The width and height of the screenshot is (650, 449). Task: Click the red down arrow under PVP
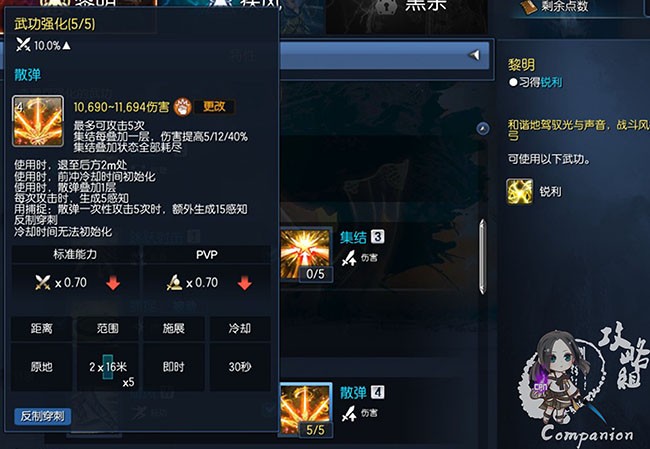[x=245, y=284]
